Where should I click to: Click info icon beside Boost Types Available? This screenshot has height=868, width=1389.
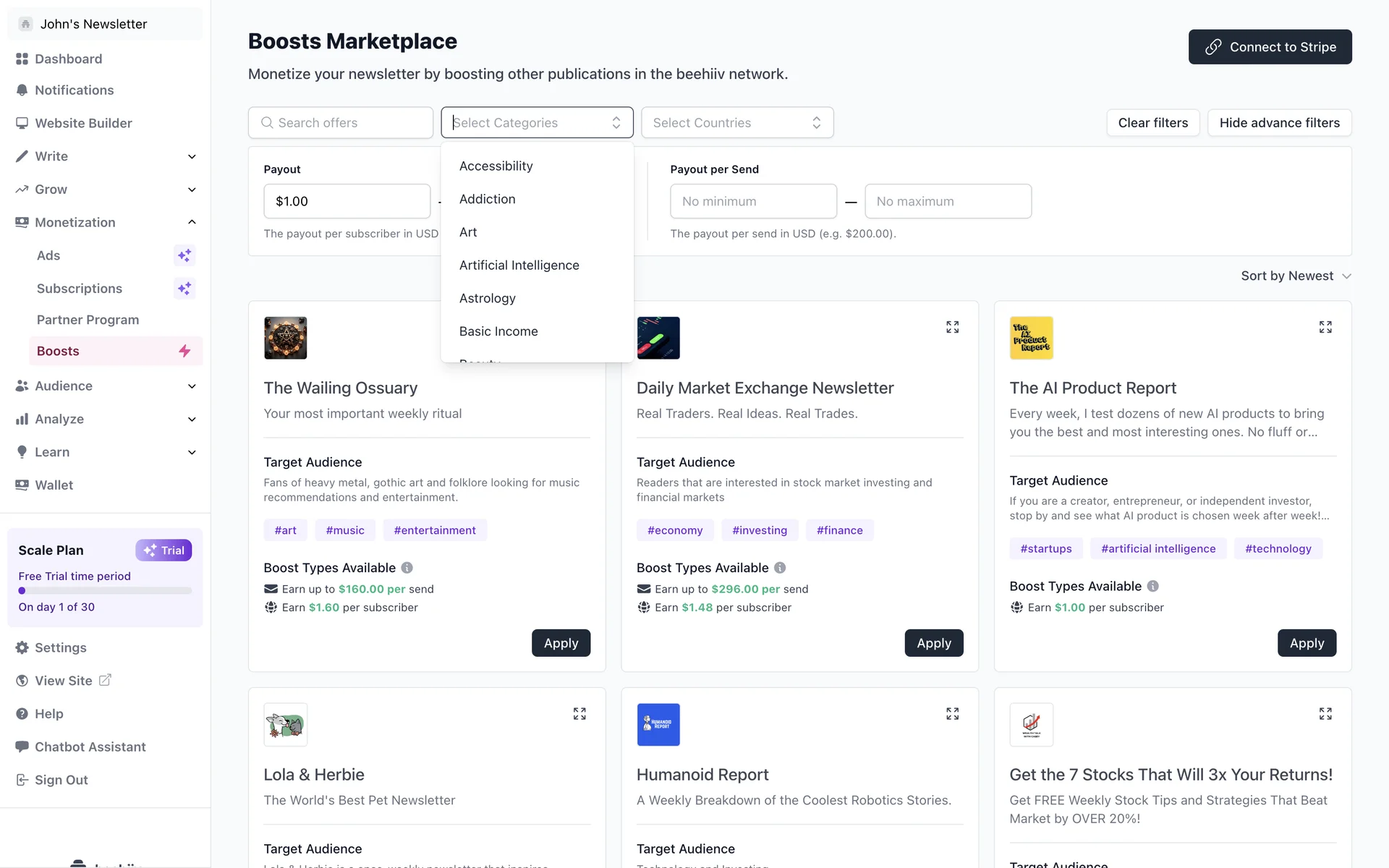(407, 568)
